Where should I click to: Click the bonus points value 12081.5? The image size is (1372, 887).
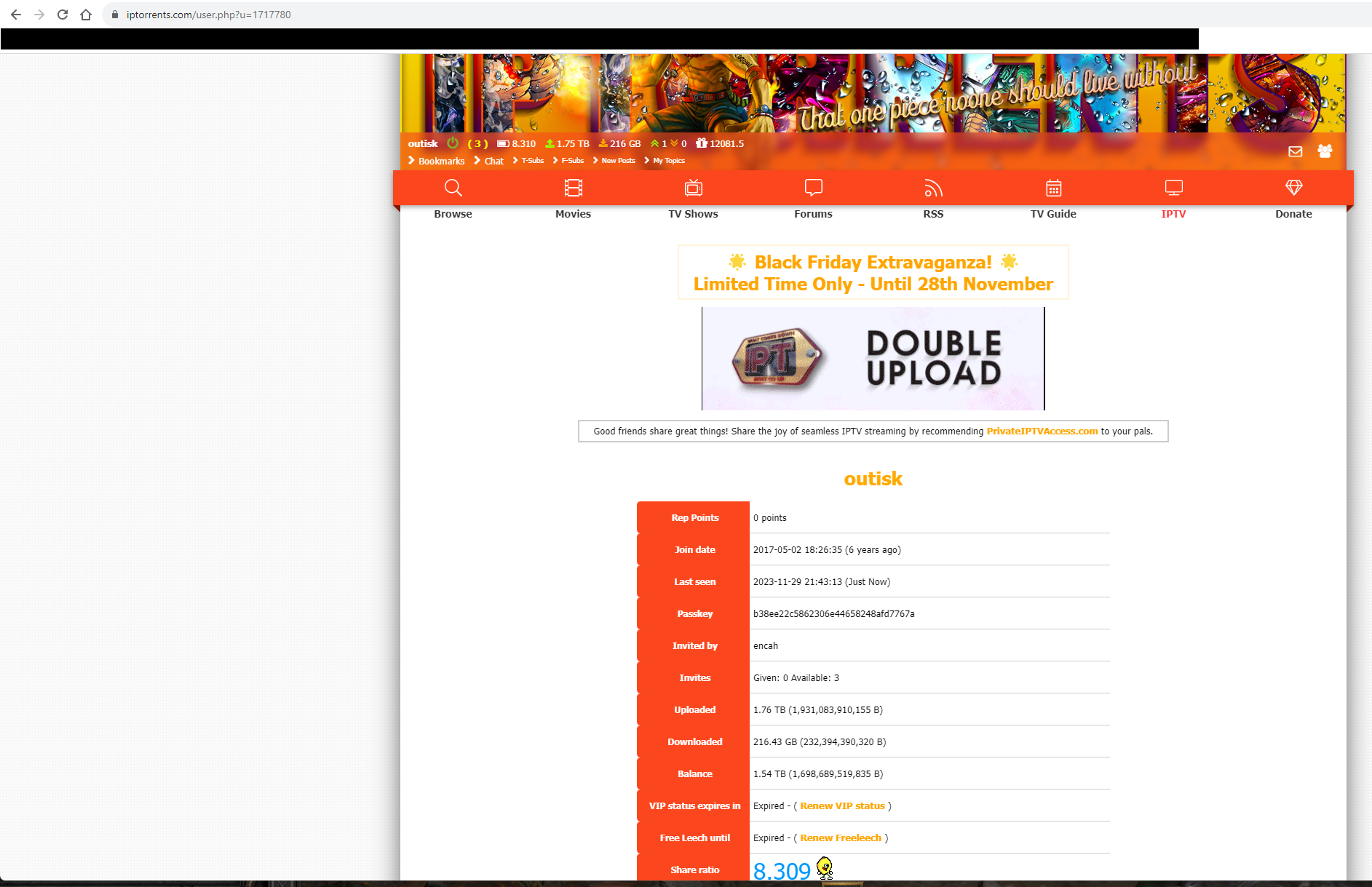[726, 143]
